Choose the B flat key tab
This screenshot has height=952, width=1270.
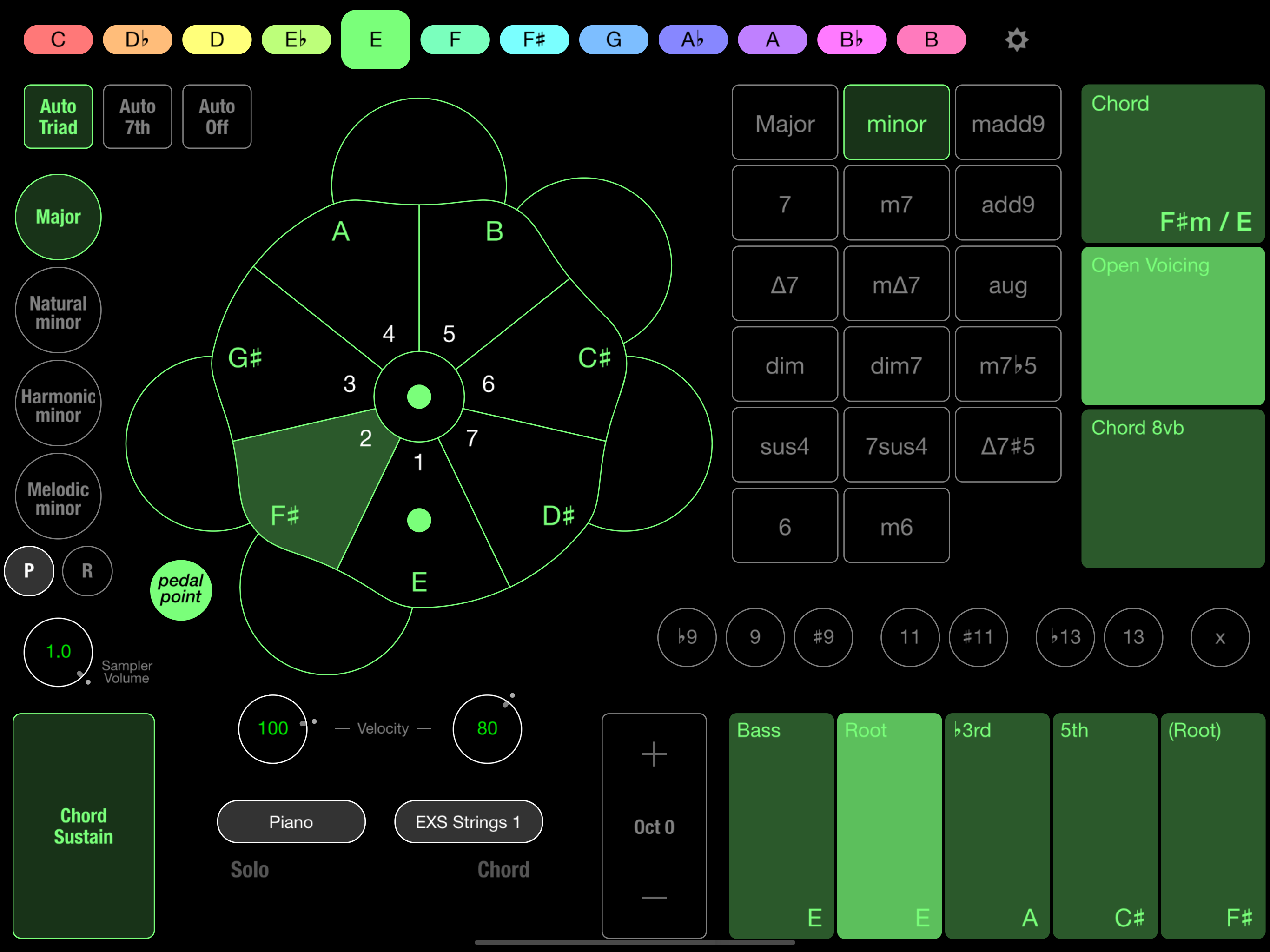click(x=852, y=40)
